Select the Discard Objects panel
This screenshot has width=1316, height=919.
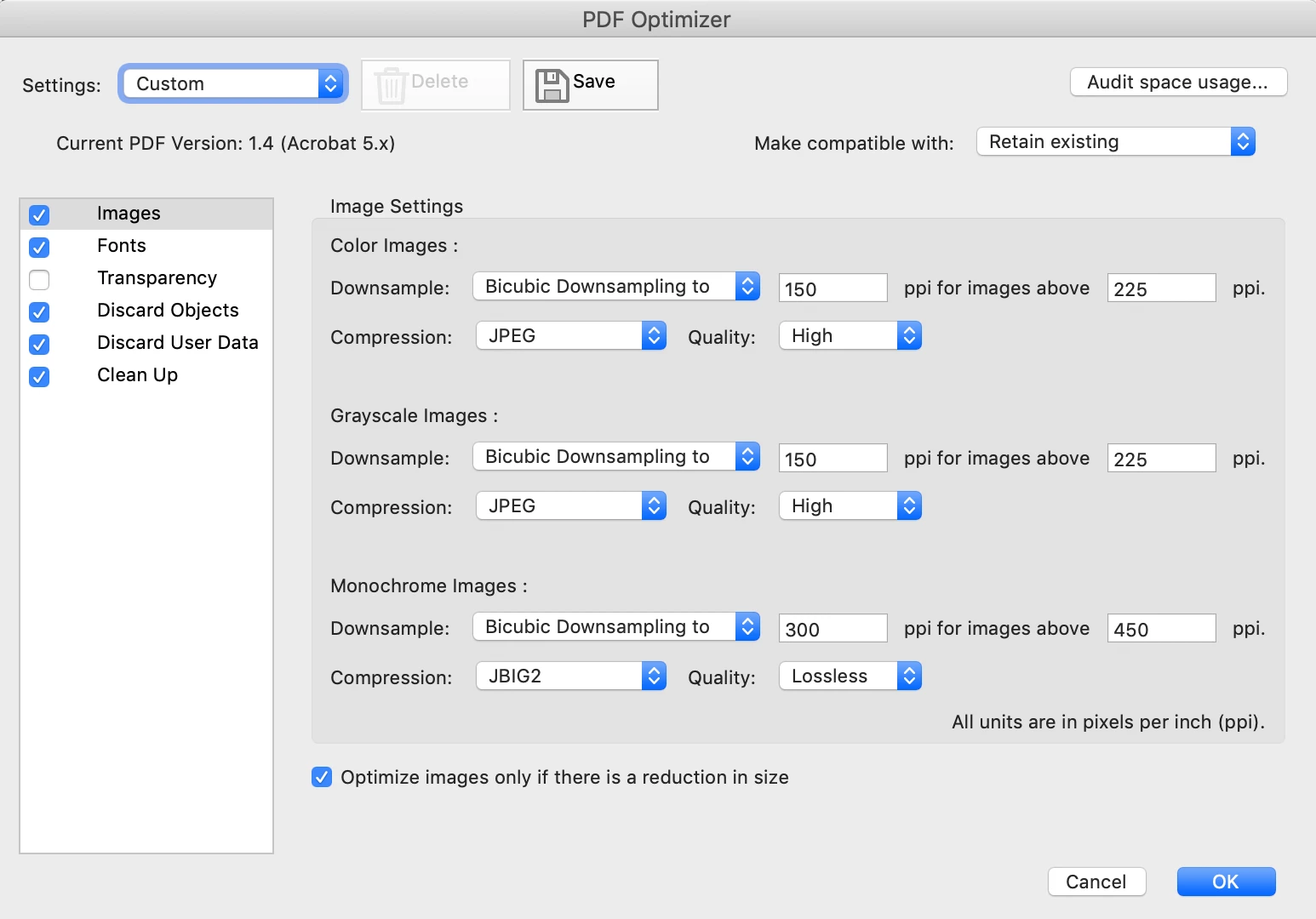point(146,311)
